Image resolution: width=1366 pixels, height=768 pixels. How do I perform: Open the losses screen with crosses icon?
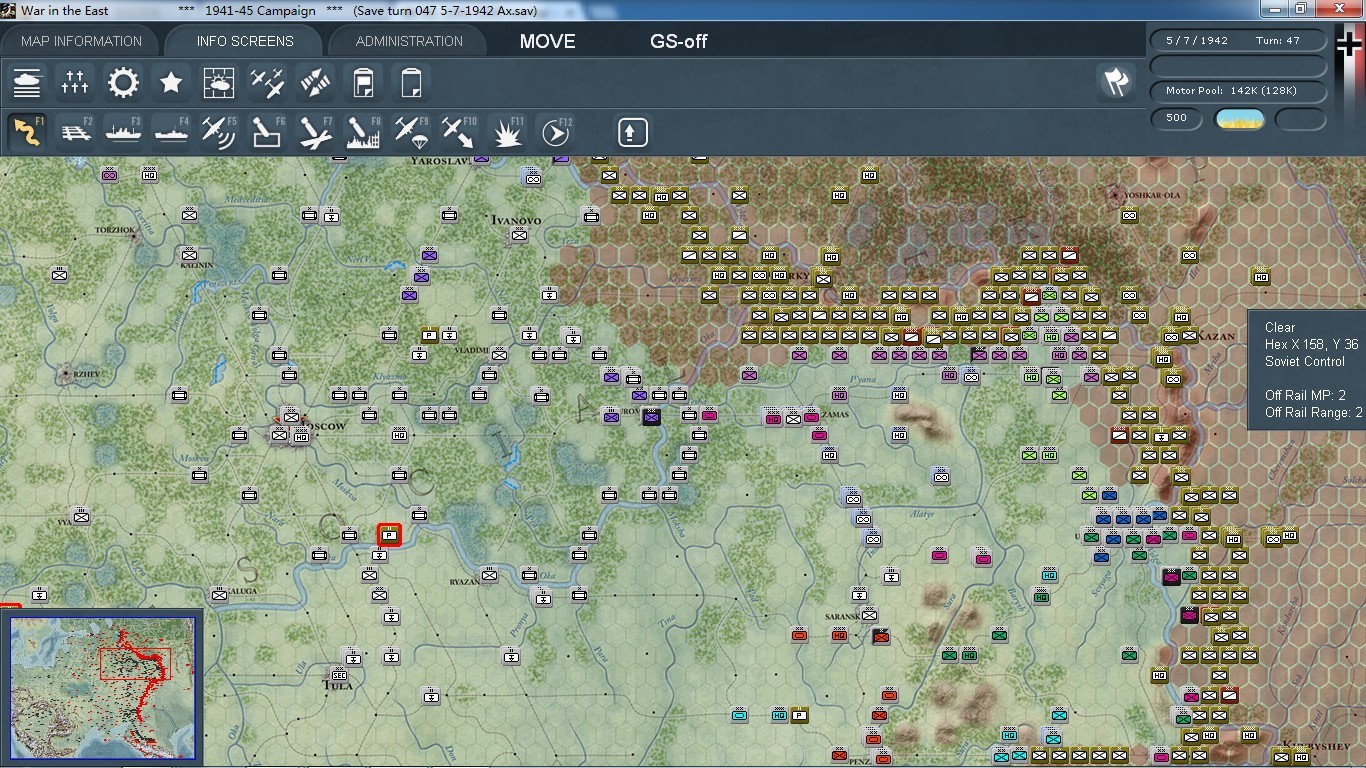[x=75, y=83]
